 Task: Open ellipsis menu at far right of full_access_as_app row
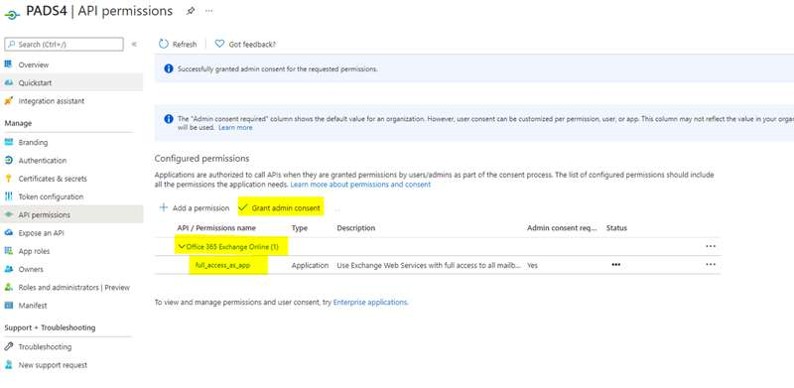710,264
